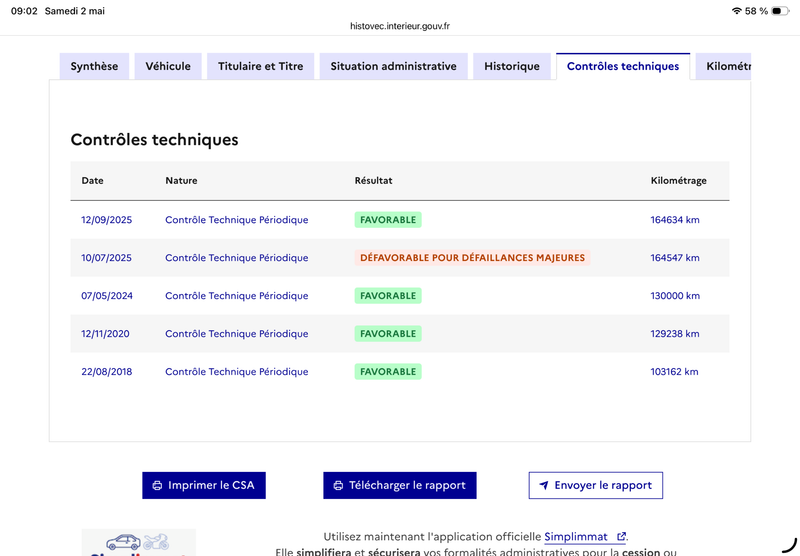Click the Date column header

pos(92,181)
